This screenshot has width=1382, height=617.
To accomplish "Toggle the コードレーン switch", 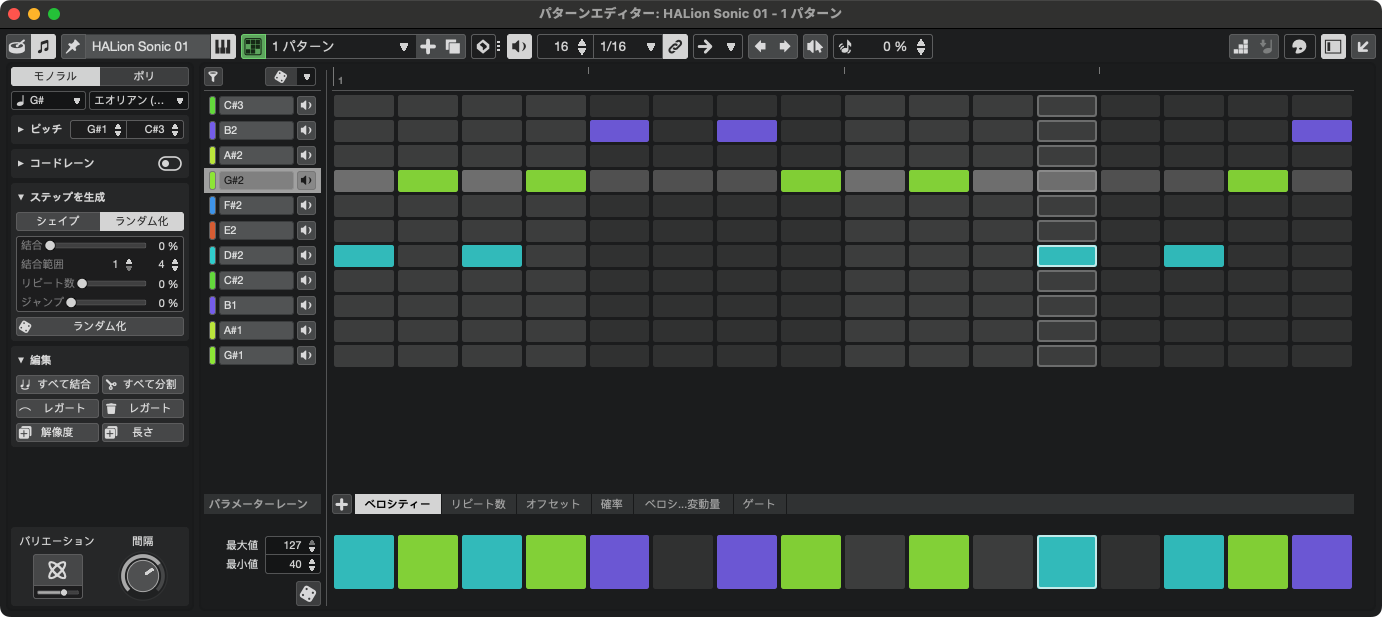I will pos(170,163).
